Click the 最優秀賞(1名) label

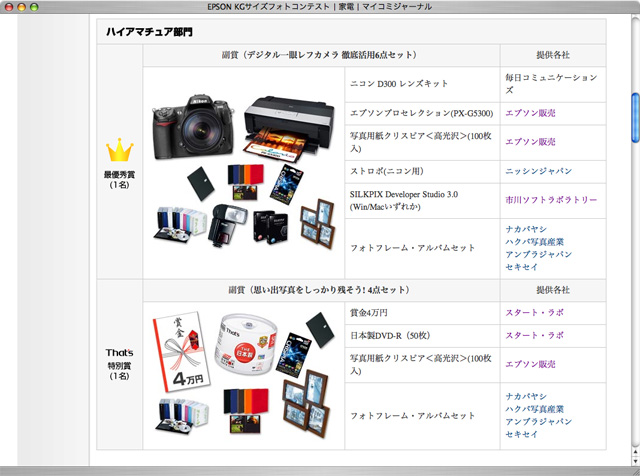(x=119, y=180)
